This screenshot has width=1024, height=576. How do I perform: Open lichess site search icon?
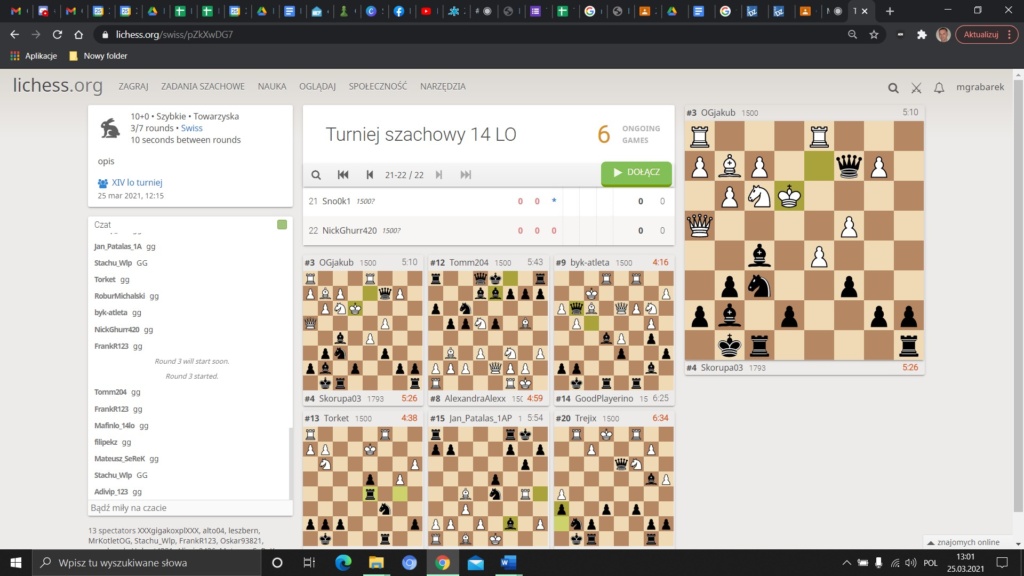(893, 88)
